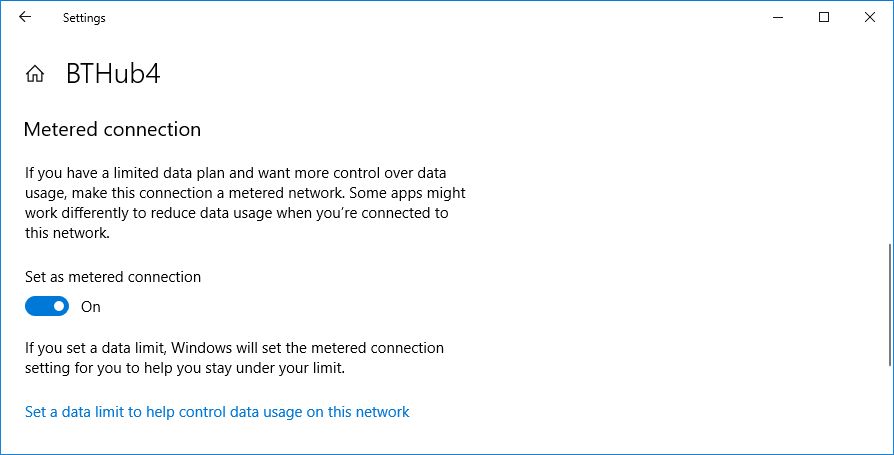Image resolution: width=894 pixels, height=455 pixels.
Task: Close the Settings window
Action: (x=869, y=17)
